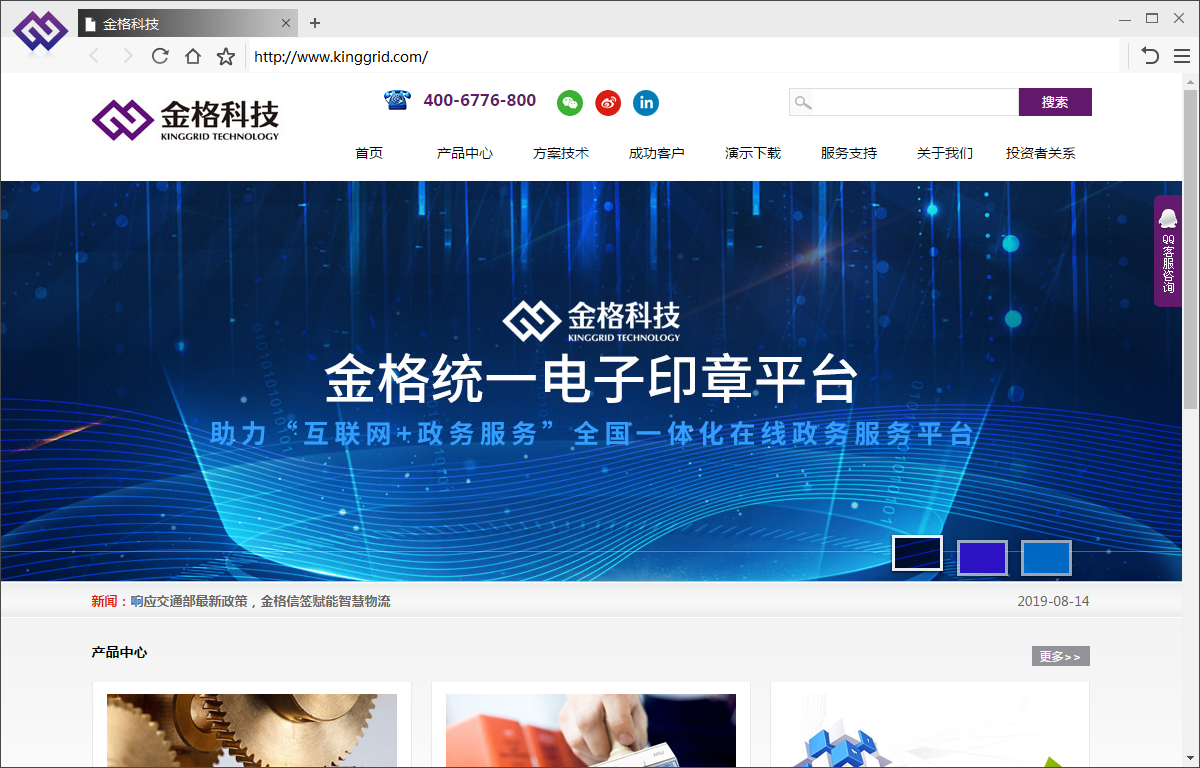Select the 金格科技 browser tab
The image size is (1200, 768).
click(188, 23)
